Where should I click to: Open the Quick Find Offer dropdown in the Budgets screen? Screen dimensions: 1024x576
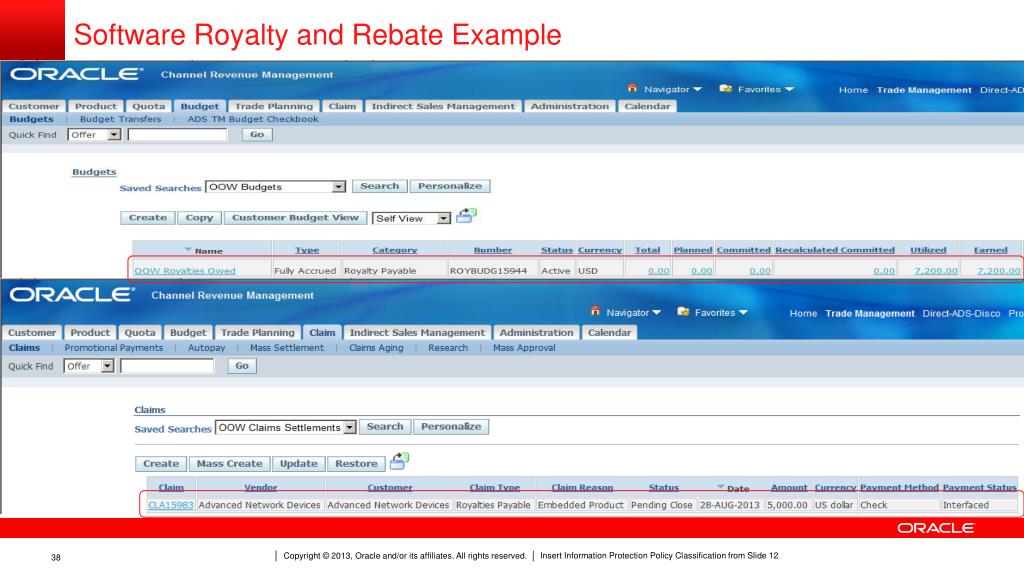click(114, 135)
